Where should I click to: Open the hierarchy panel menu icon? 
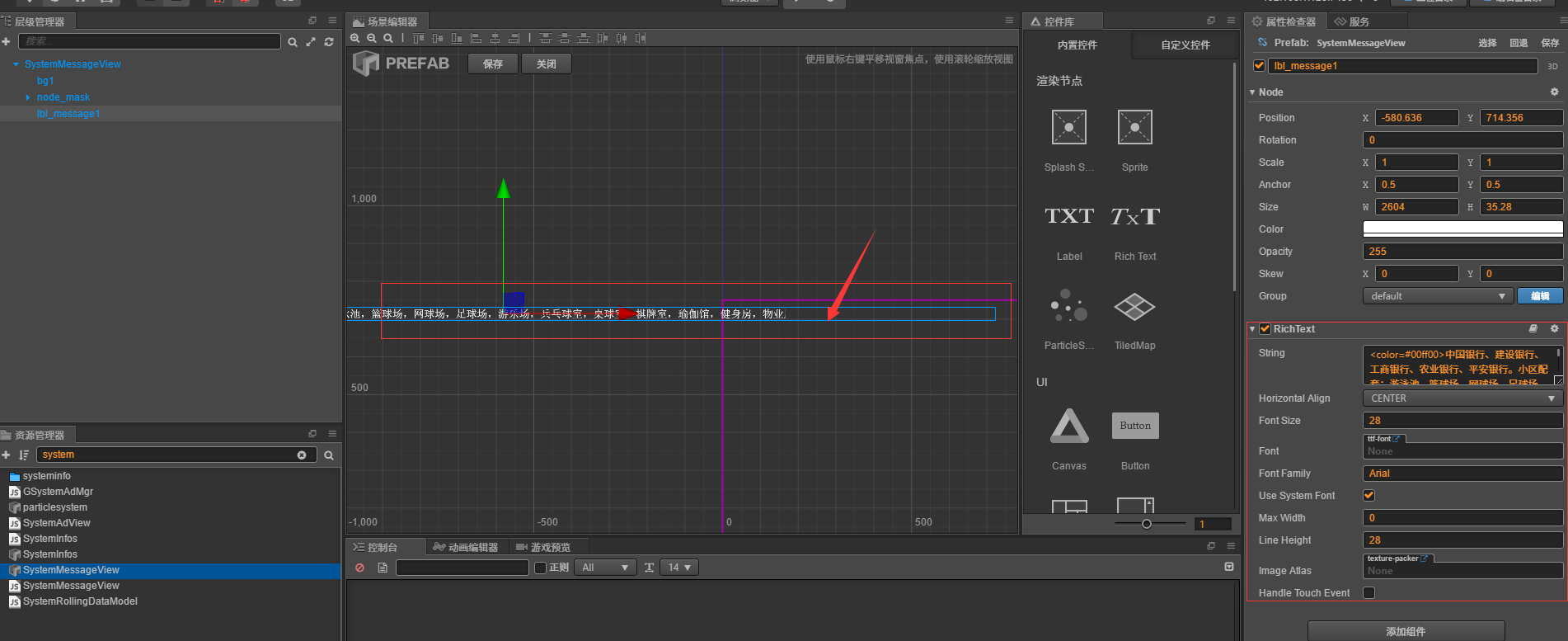[332, 21]
